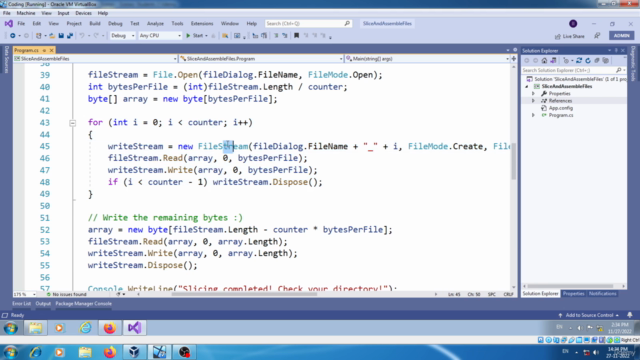Screen dimensions: 640x360
Task: Open the 175 % zoom level dropdown
Action: 24,294
